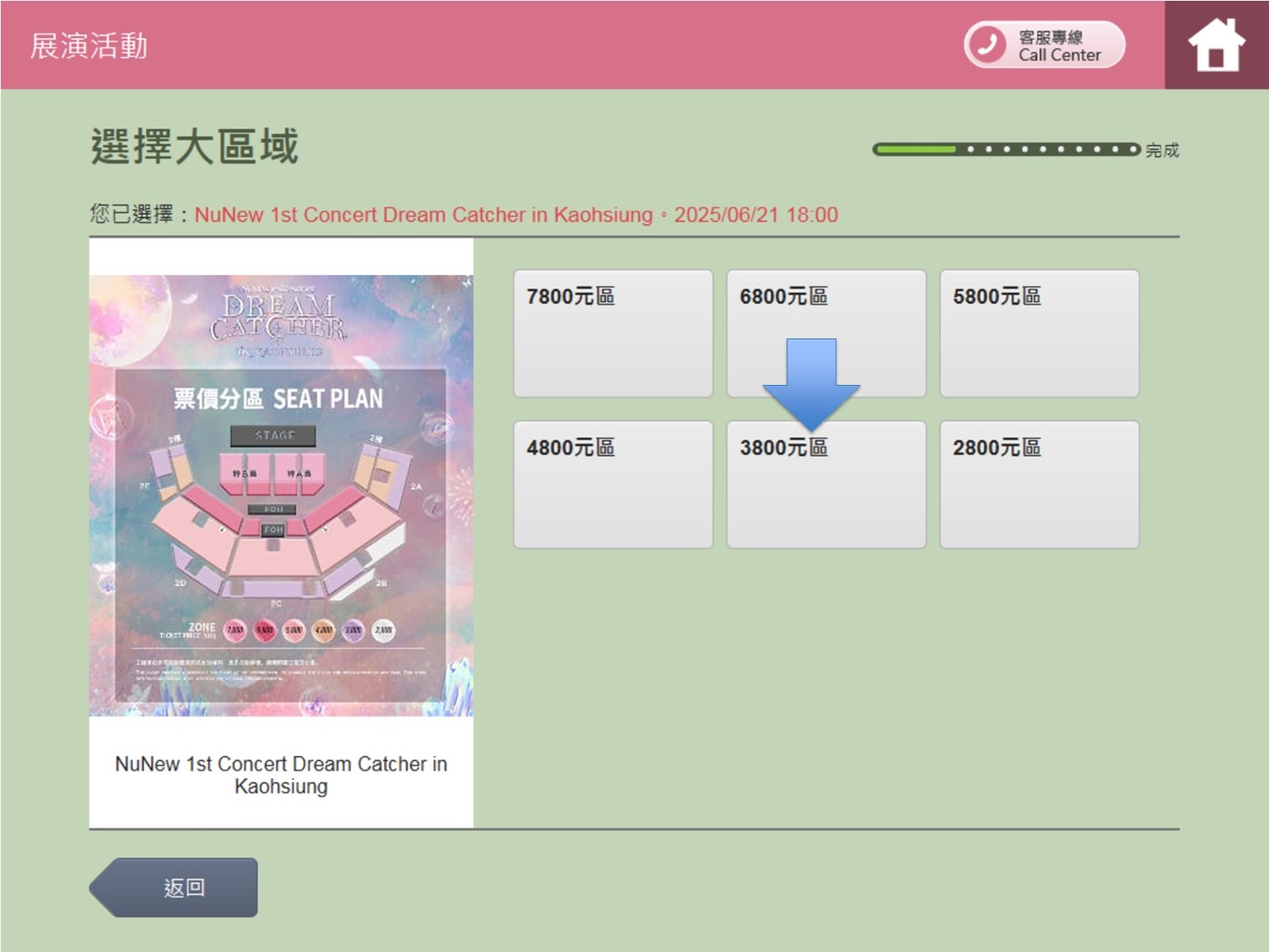
Task: Click the lower FOH box on seat map
Action: [273, 530]
